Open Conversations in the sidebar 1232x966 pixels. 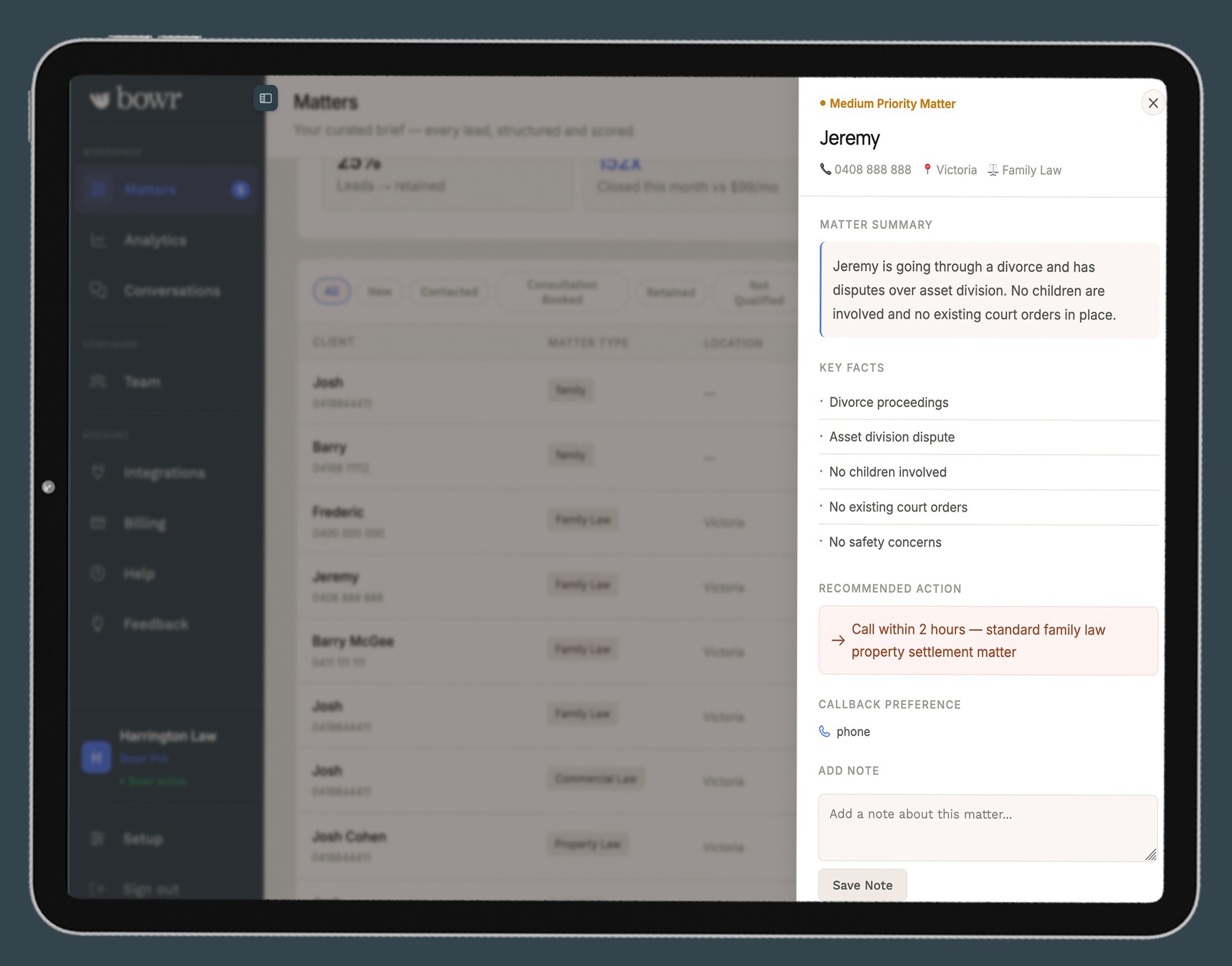[166, 290]
